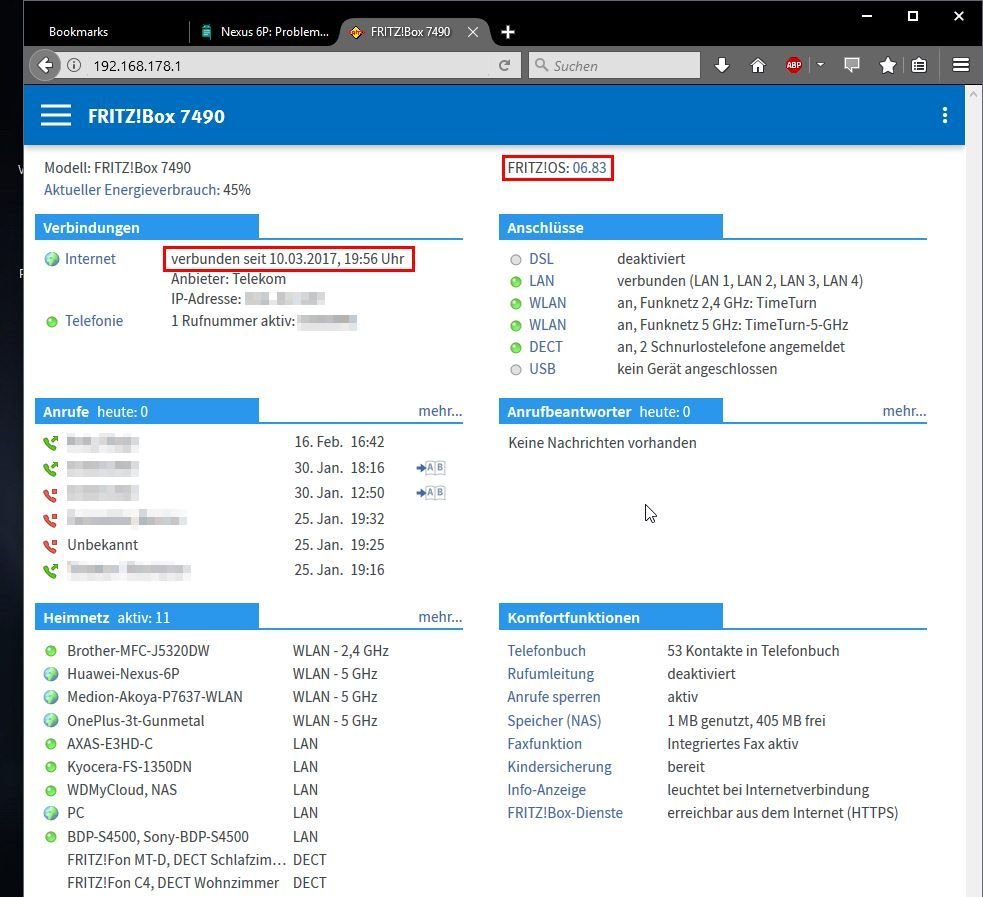Screen dimensions: 983x897
Task: Open the Internet connection link
Action: coord(90,259)
